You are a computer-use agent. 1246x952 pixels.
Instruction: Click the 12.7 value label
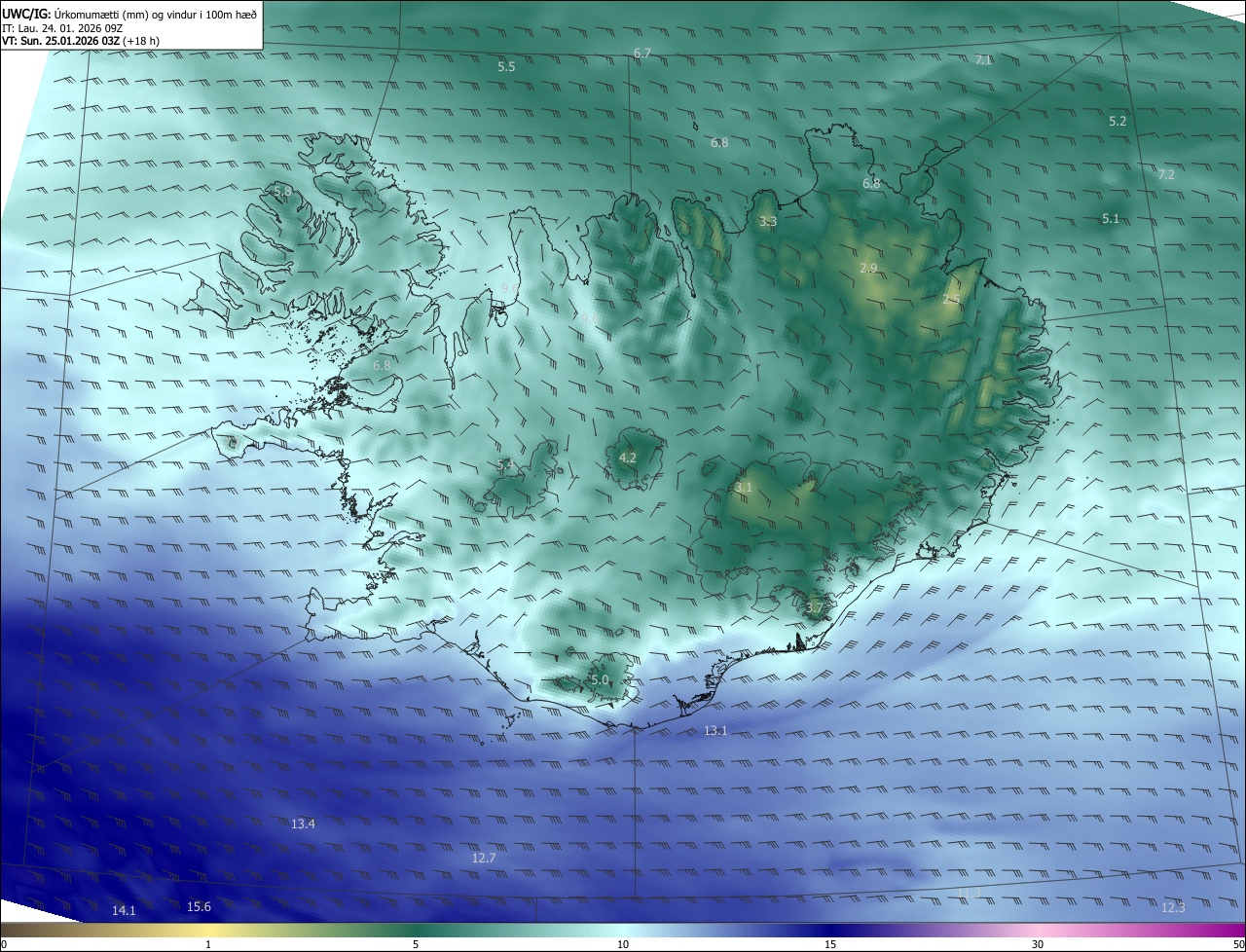pos(484,858)
